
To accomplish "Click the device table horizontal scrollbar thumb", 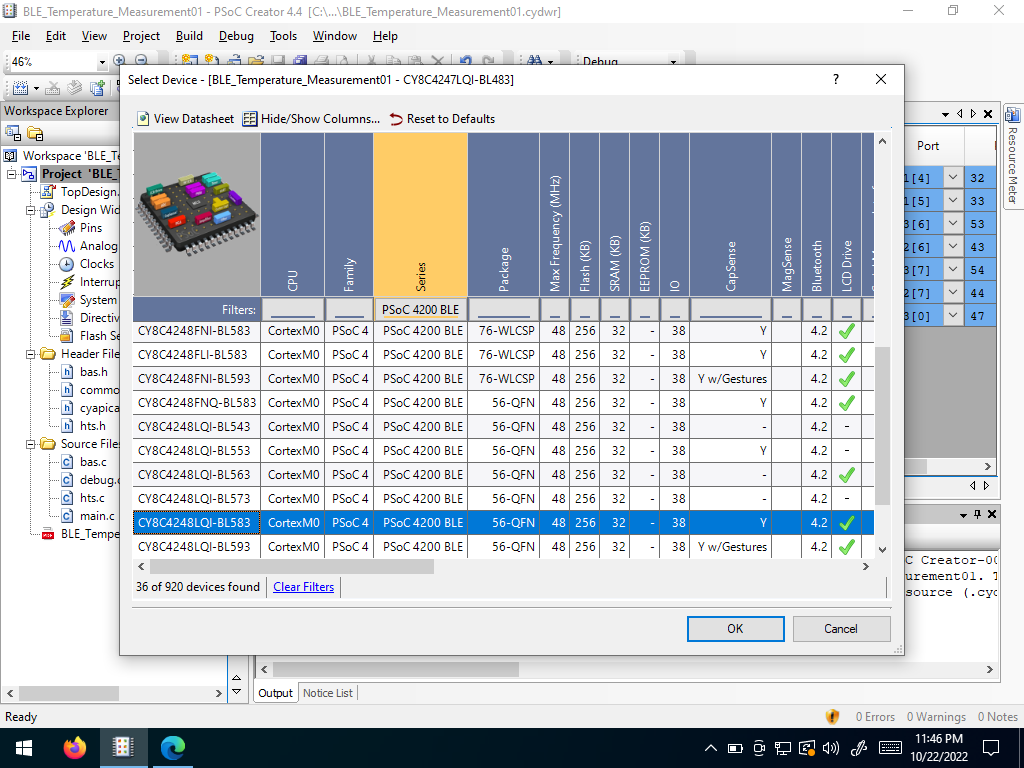I will [x=292, y=566].
